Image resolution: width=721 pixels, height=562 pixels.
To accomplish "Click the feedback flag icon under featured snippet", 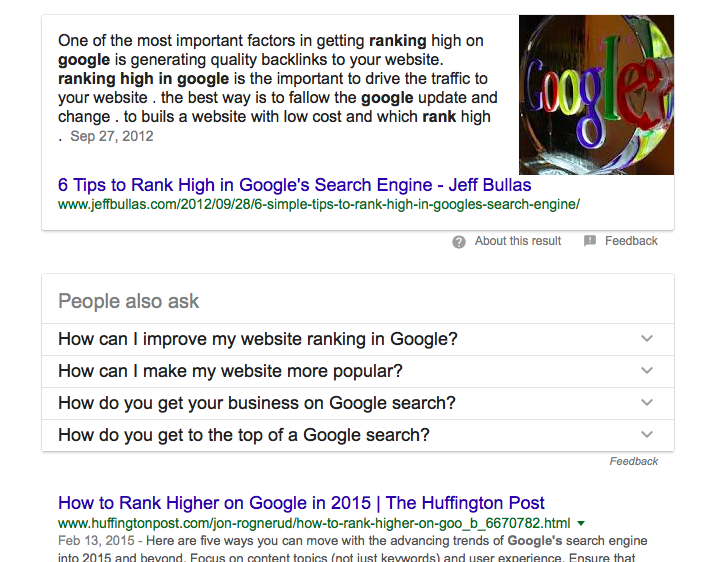I will tap(589, 241).
